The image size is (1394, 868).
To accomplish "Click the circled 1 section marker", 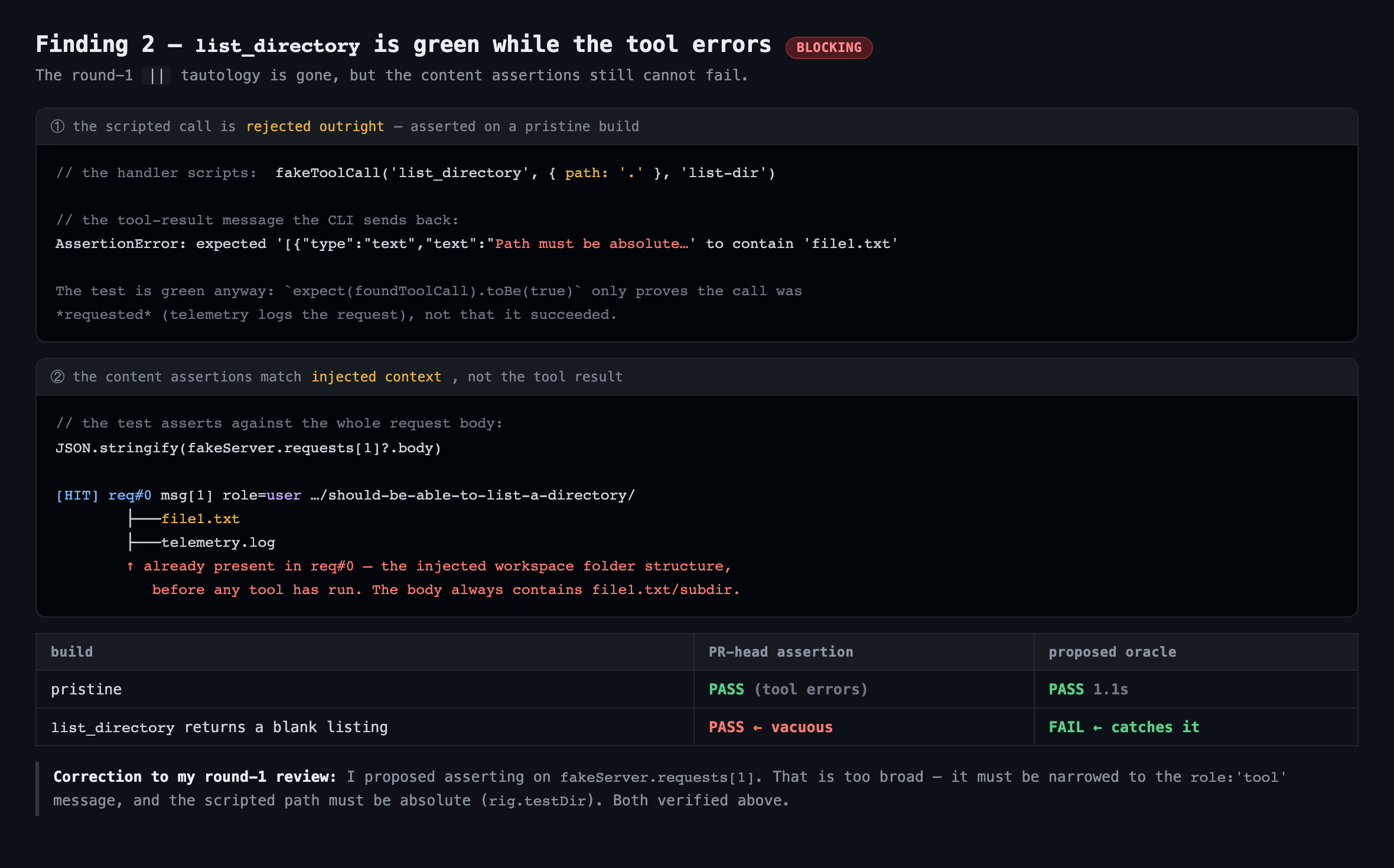I will click(57, 126).
